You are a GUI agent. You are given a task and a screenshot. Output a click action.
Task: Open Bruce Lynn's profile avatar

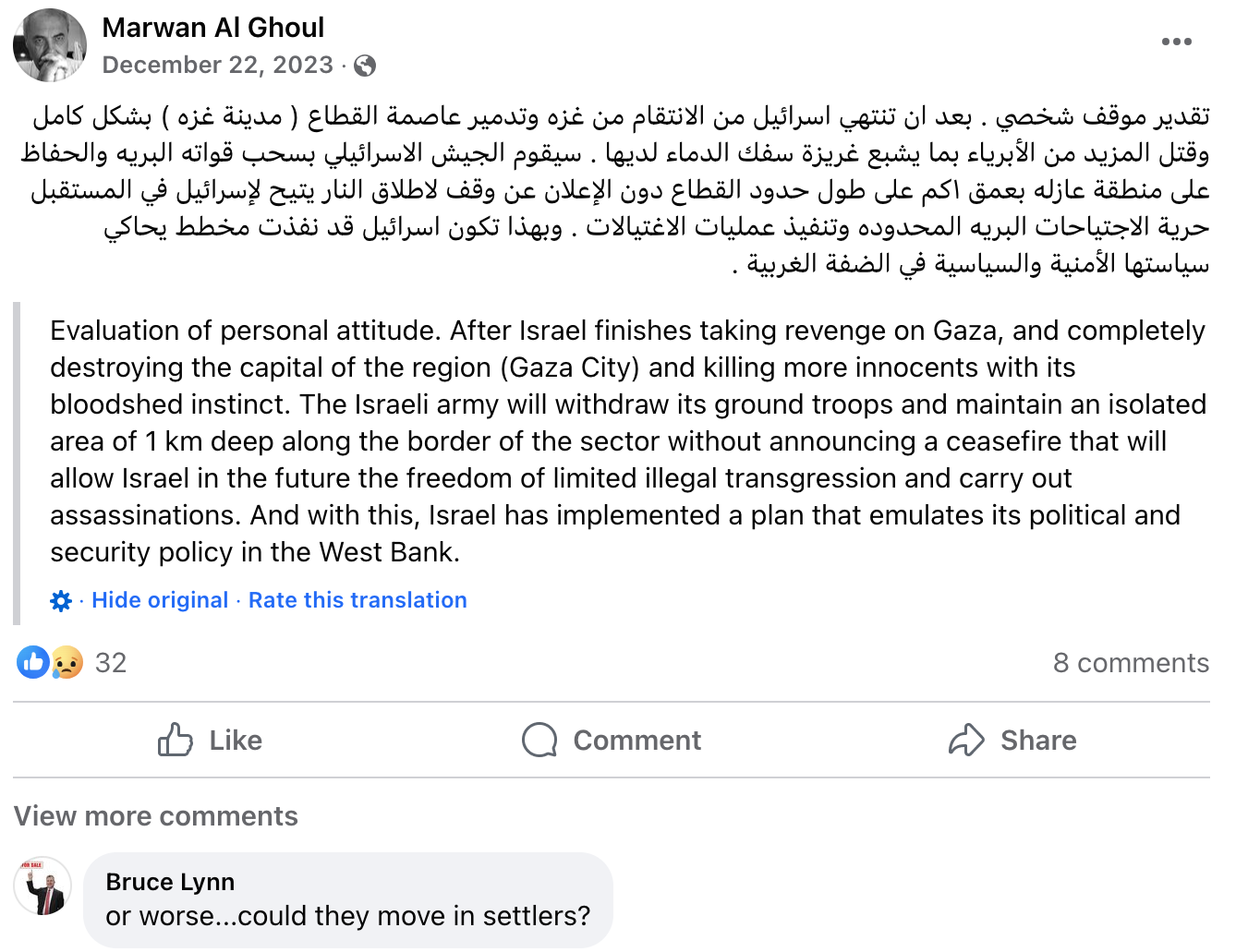(x=42, y=886)
